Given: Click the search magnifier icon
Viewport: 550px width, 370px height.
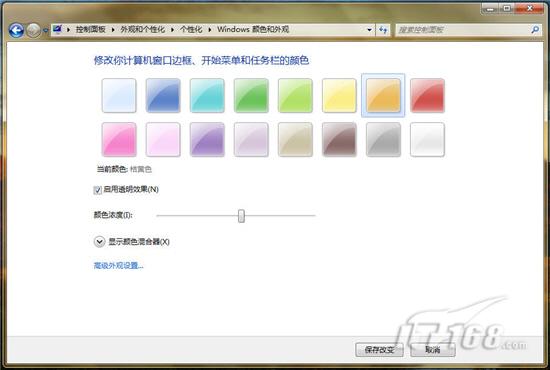Looking at the screenshot, I should pos(535,30).
